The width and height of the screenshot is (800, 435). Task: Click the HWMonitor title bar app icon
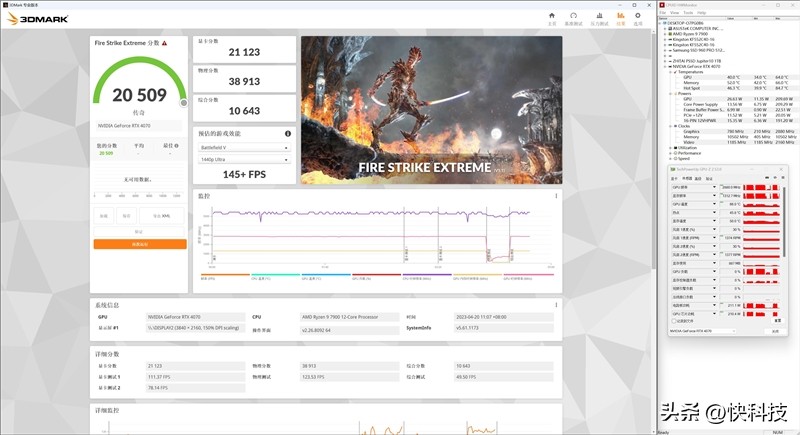[662, 5]
